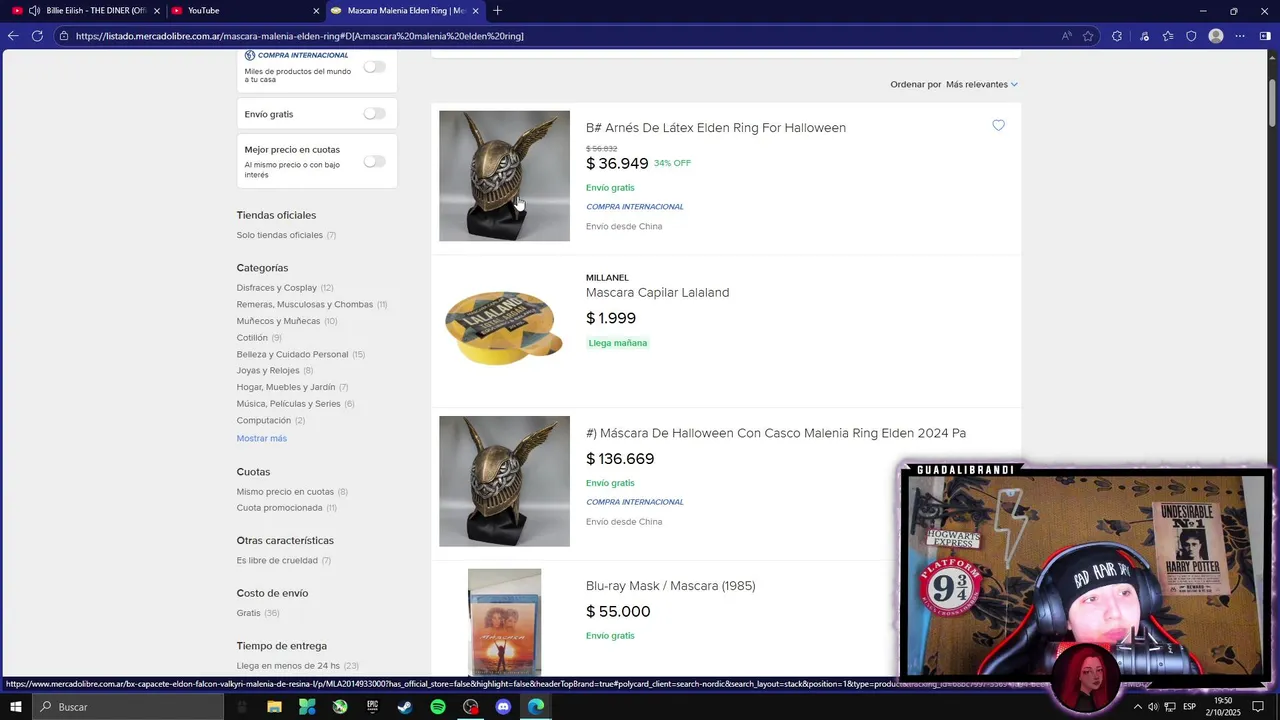
Task: Open Discord from the taskbar
Action: [503, 707]
